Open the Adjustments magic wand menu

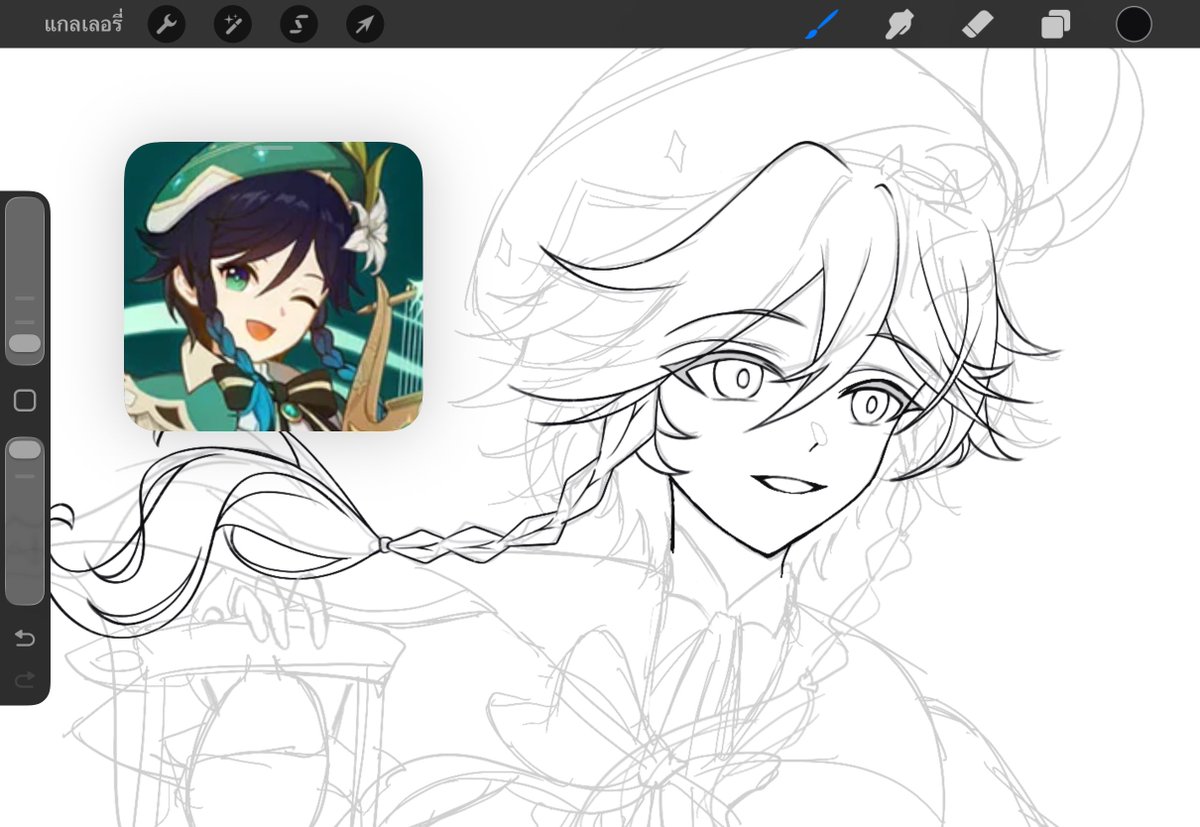233,24
